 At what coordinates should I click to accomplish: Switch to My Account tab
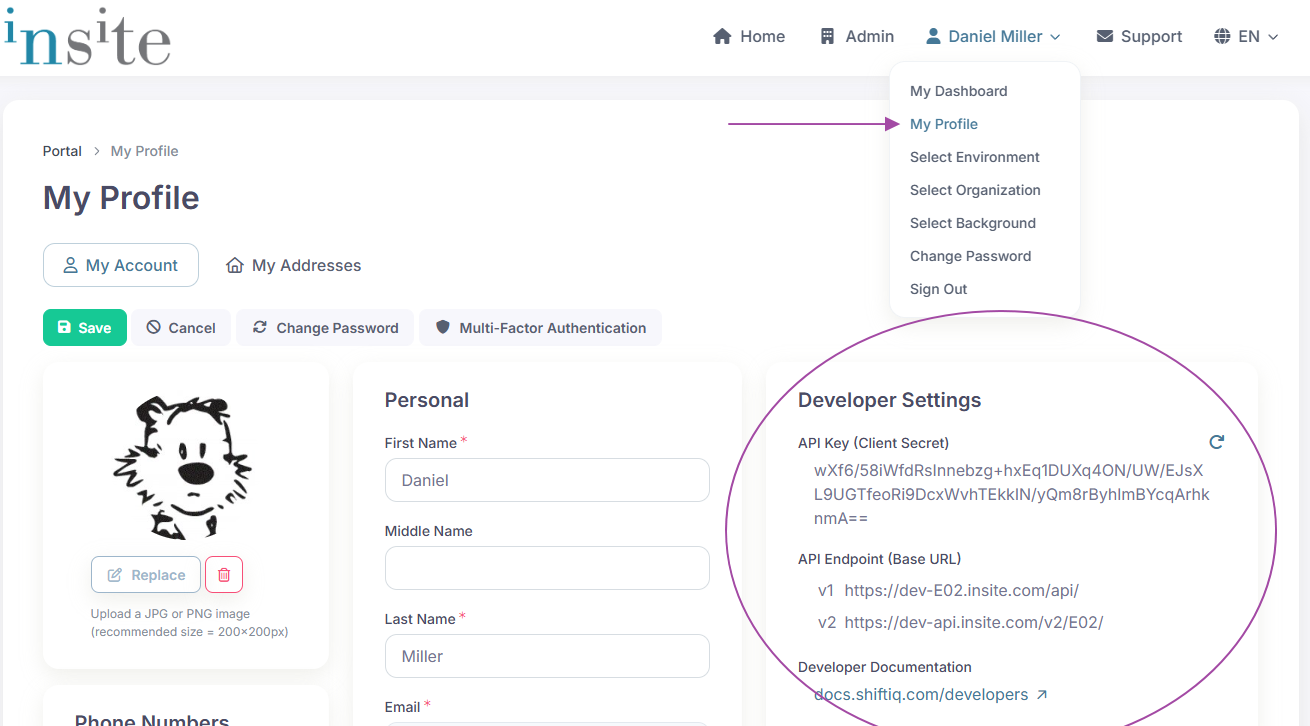coord(121,265)
